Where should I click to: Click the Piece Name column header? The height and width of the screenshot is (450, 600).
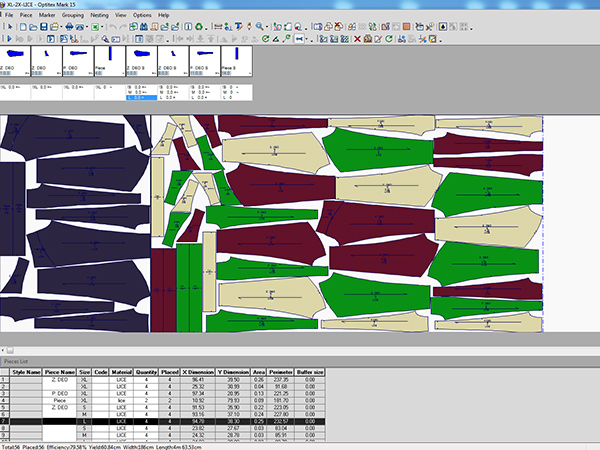pos(60,372)
